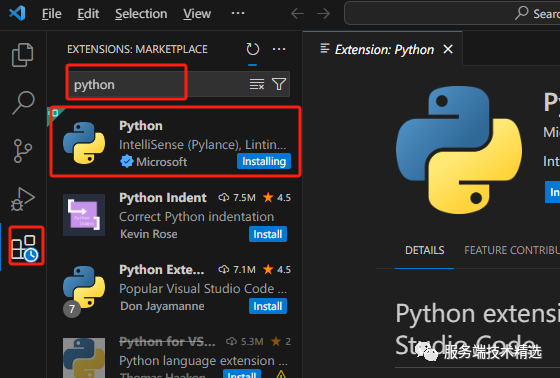Click the Python extension list icon

coord(84,143)
